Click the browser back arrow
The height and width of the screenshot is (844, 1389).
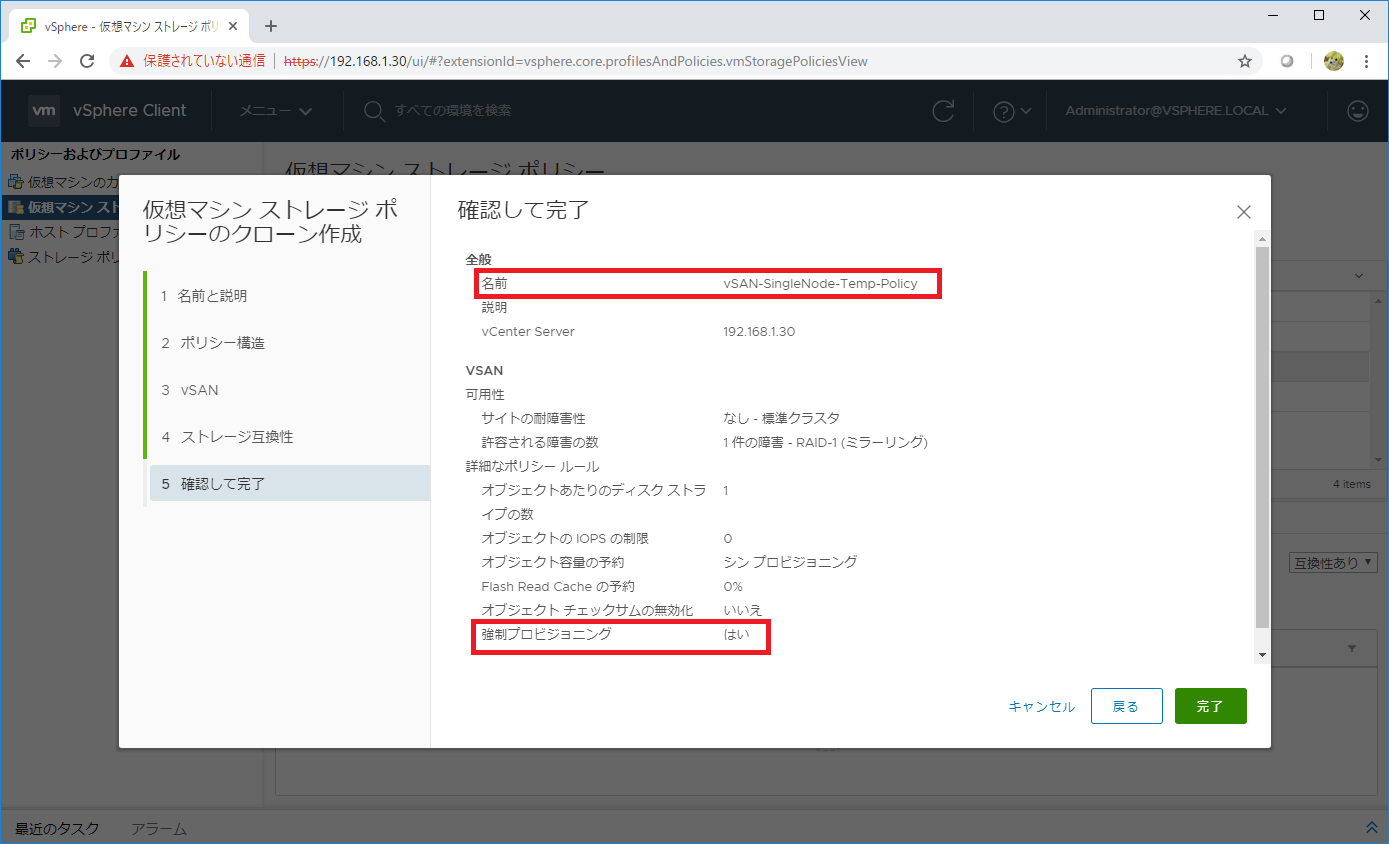pyautogui.click(x=24, y=61)
